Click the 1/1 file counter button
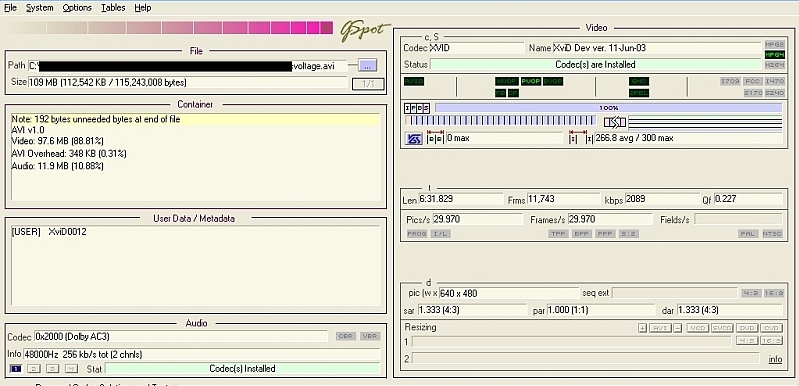 click(368, 84)
